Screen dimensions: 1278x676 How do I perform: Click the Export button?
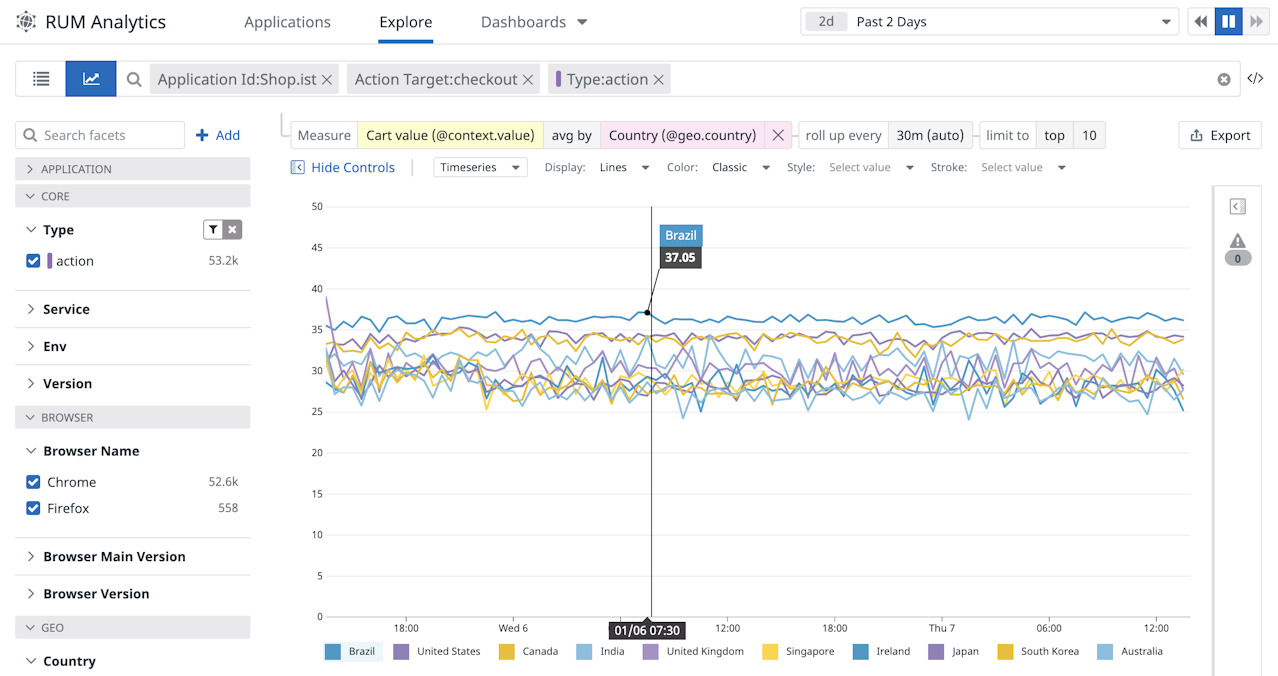1220,135
